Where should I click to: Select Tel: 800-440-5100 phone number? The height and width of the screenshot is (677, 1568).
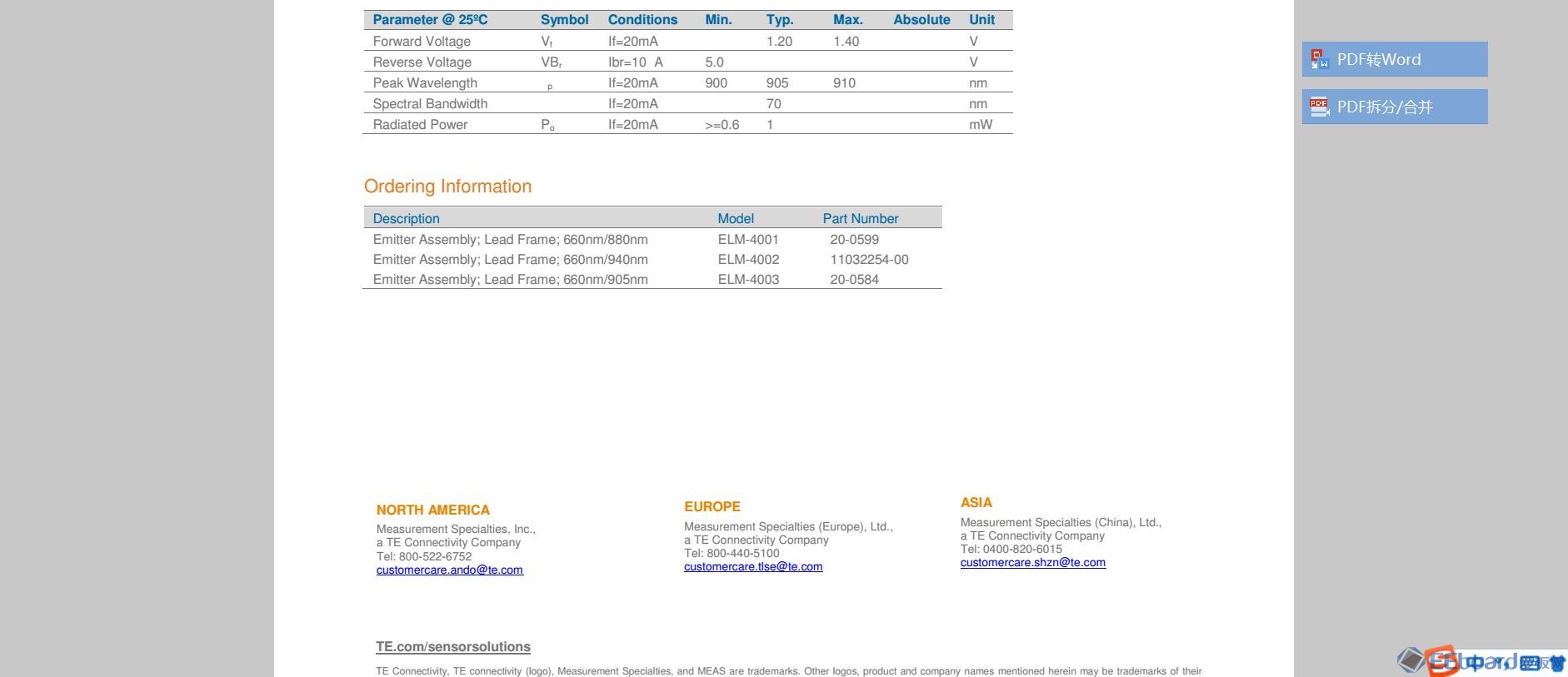(732, 554)
